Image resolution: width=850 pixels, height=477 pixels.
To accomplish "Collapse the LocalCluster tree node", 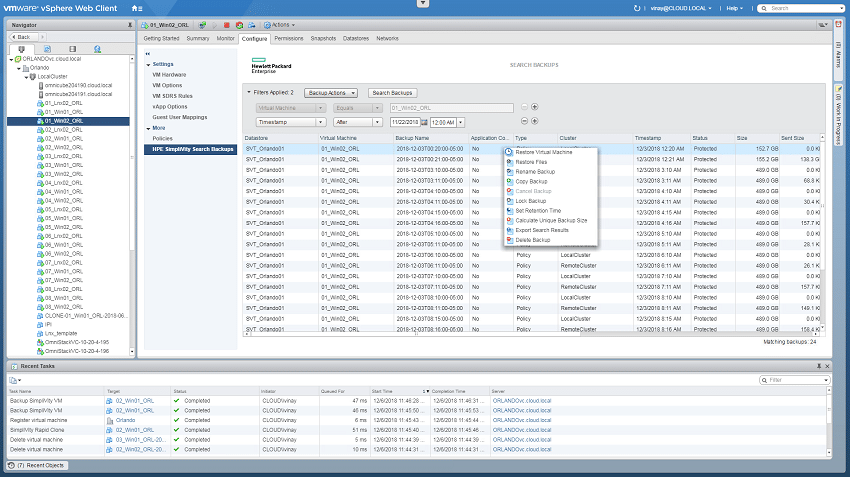I will 26,77.
